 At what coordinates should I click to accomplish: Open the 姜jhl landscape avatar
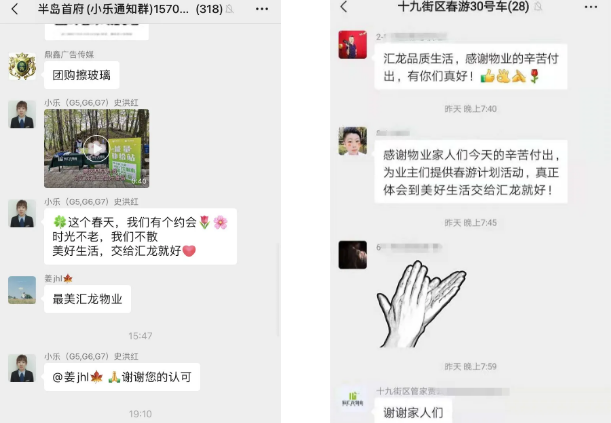coord(22,290)
